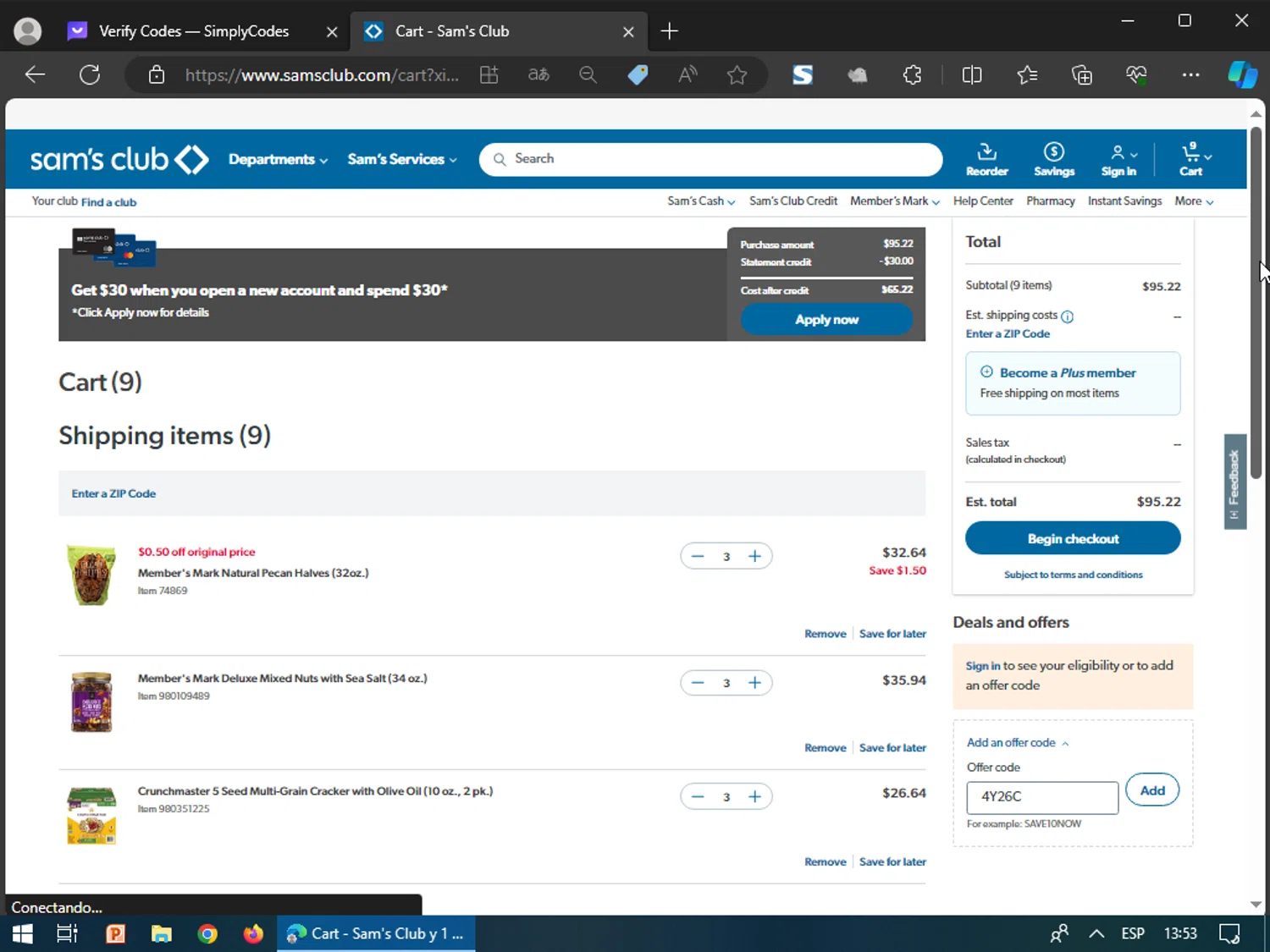
Task: Collapse the Add an offer code section
Action: [1018, 743]
